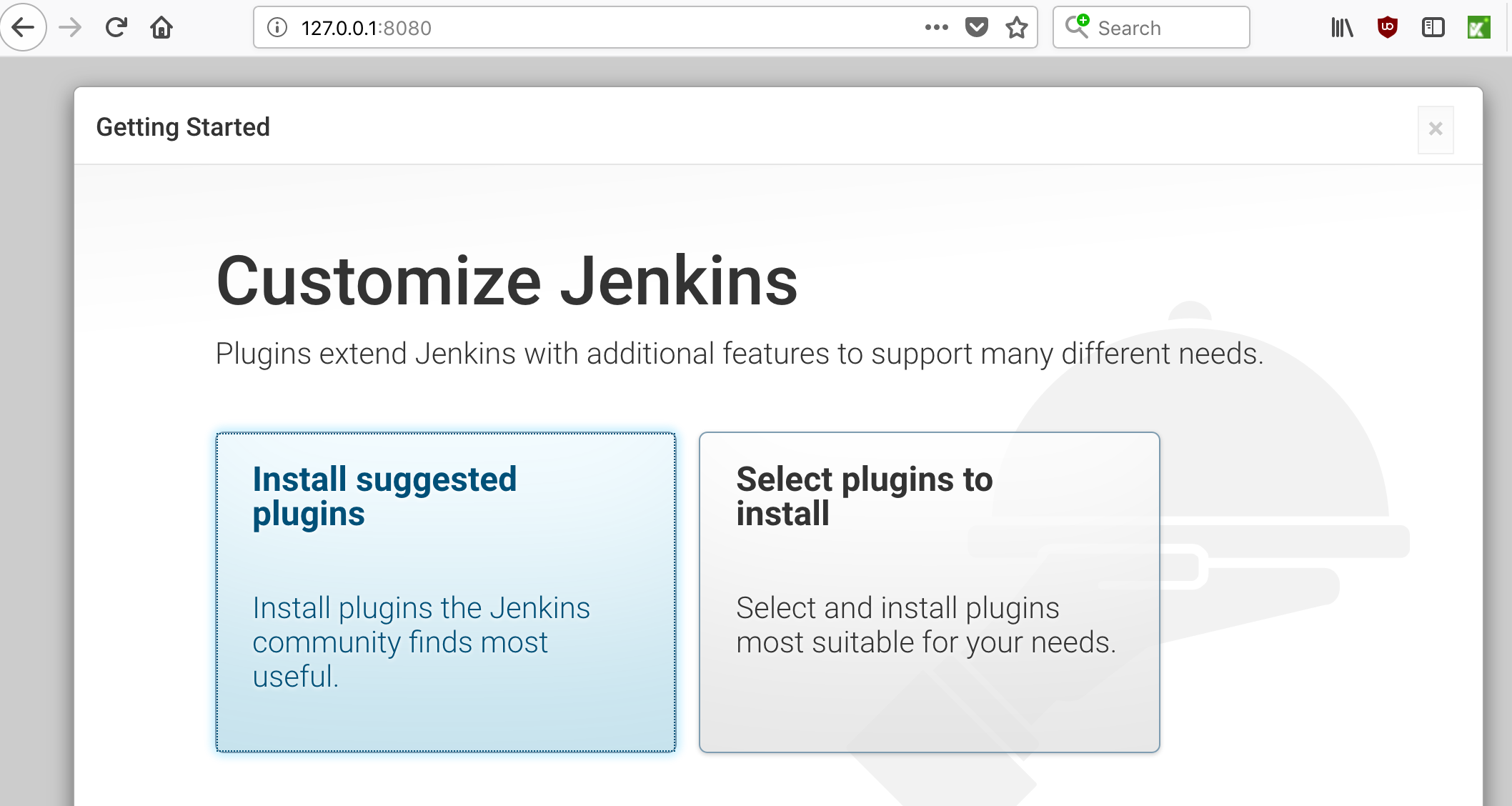This screenshot has height=806, width=1512.
Task: Click the browser back arrow button
Action: click(x=23, y=28)
